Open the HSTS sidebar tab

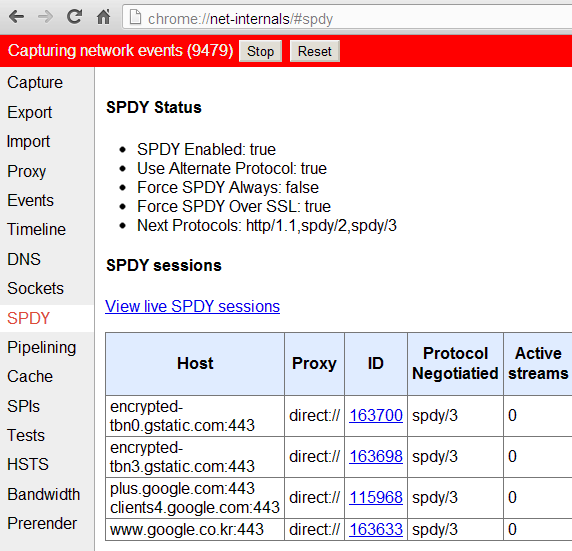[28, 464]
